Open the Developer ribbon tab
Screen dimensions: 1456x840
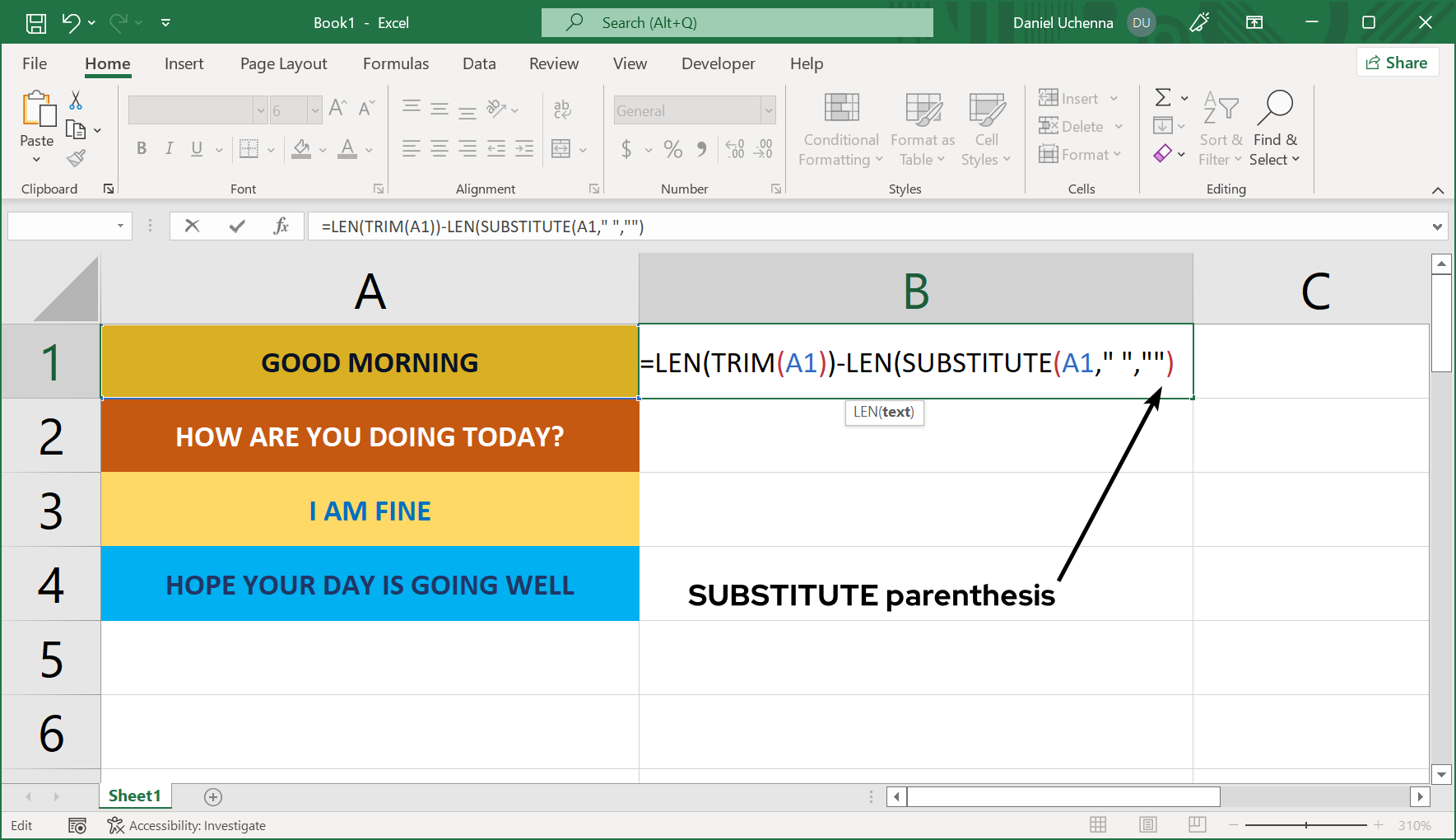(717, 63)
